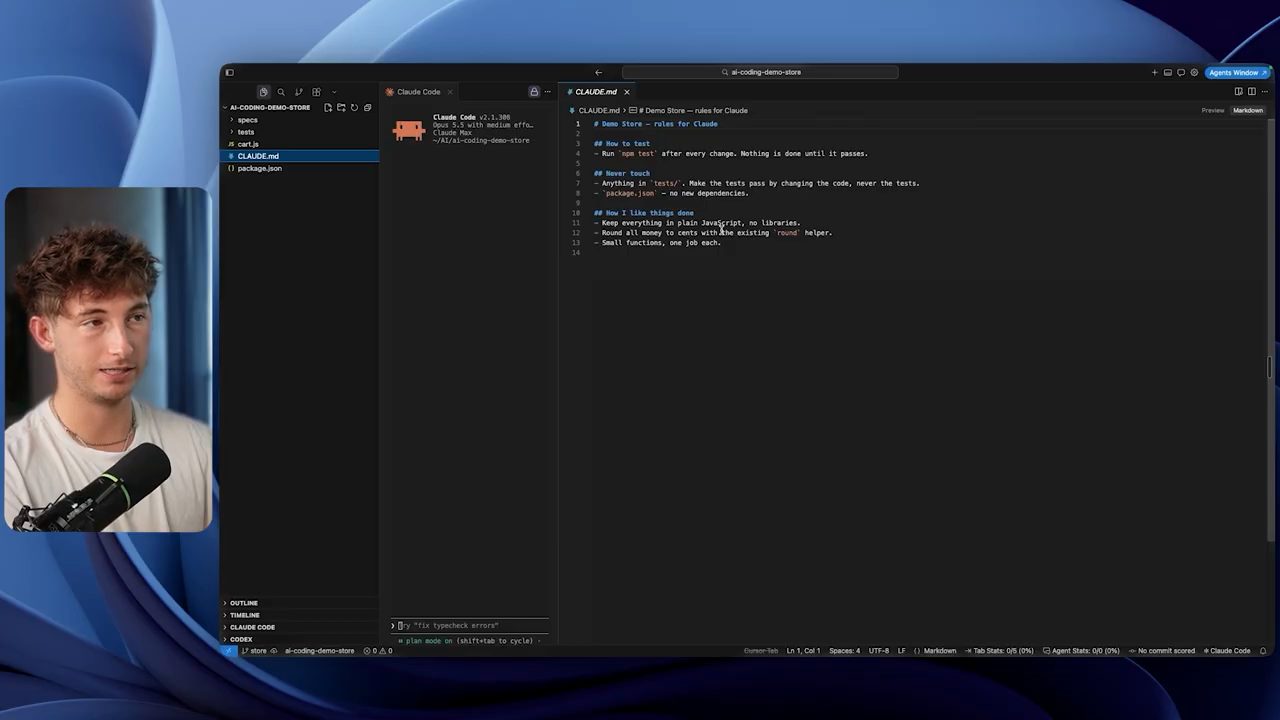This screenshot has width=1280, height=720.
Task: Open the cart.js file
Action: point(300,144)
